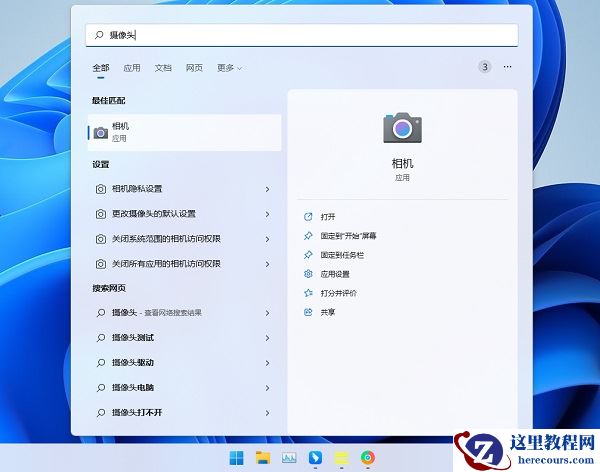
Task: Click search icon beside 摄像头测试
Action: (101, 338)
